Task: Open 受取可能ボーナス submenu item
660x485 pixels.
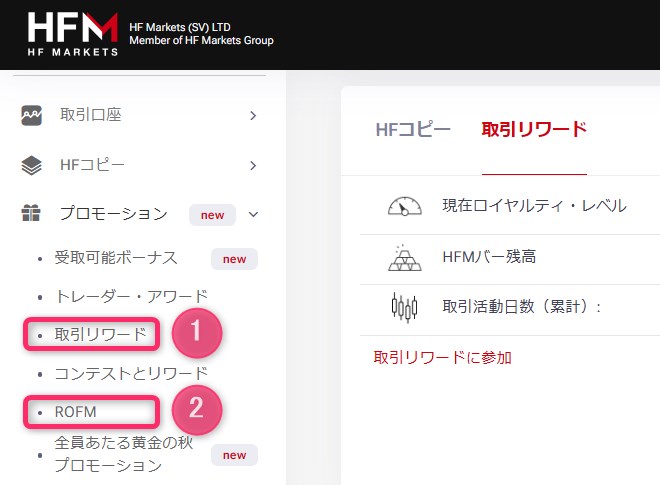Action: 116,258
